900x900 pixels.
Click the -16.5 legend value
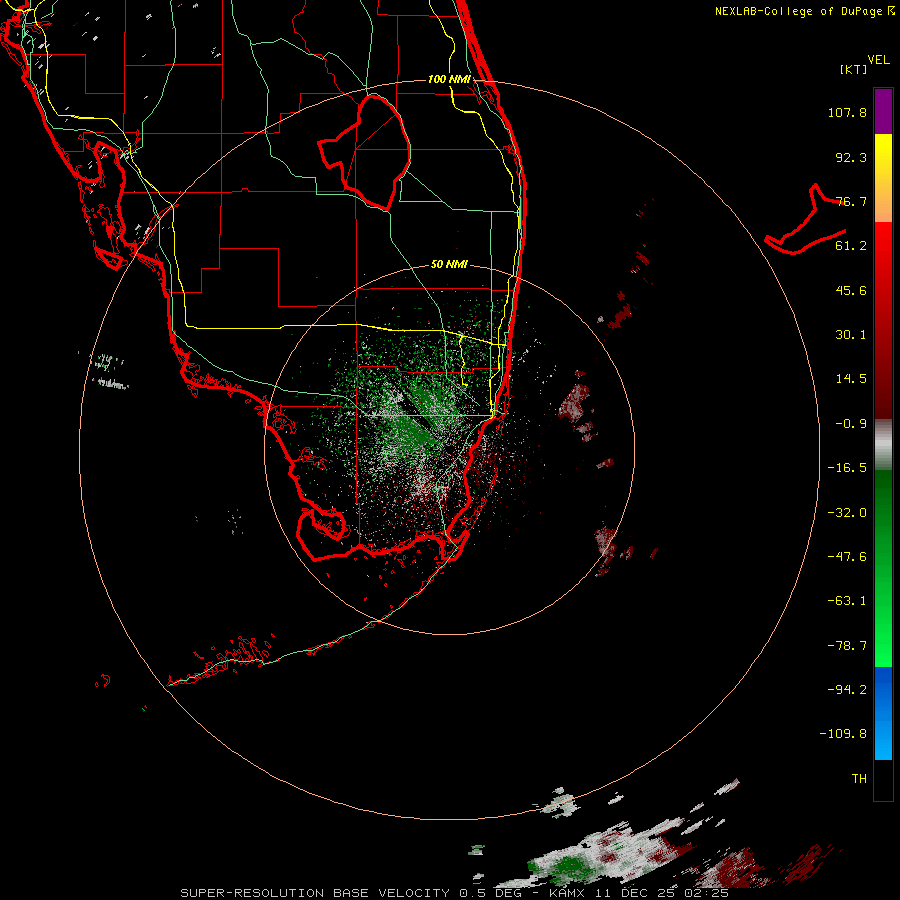[847, 468]
